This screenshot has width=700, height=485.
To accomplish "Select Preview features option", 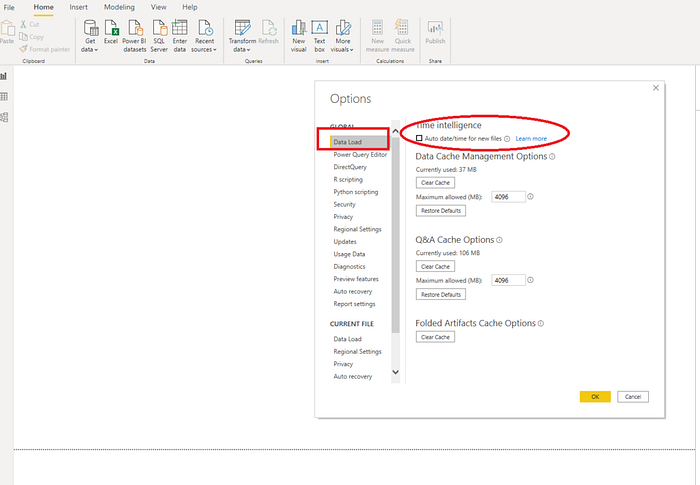I will 356,279.
